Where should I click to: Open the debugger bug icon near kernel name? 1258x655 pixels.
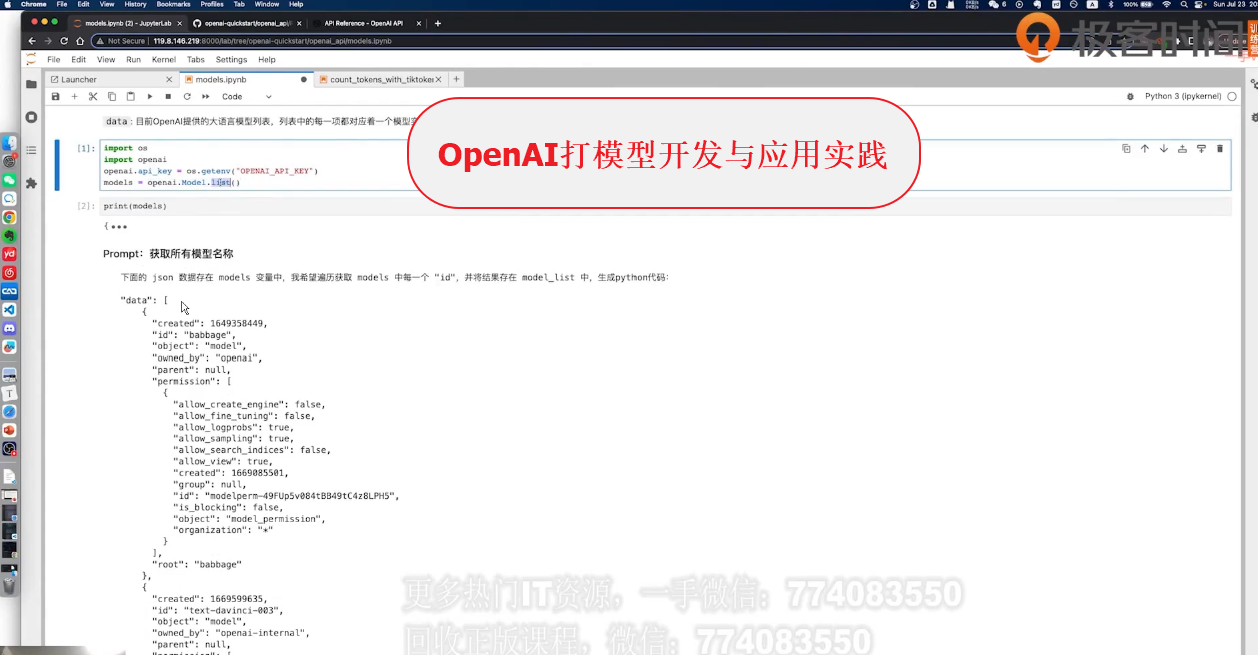coord(1130,97)
